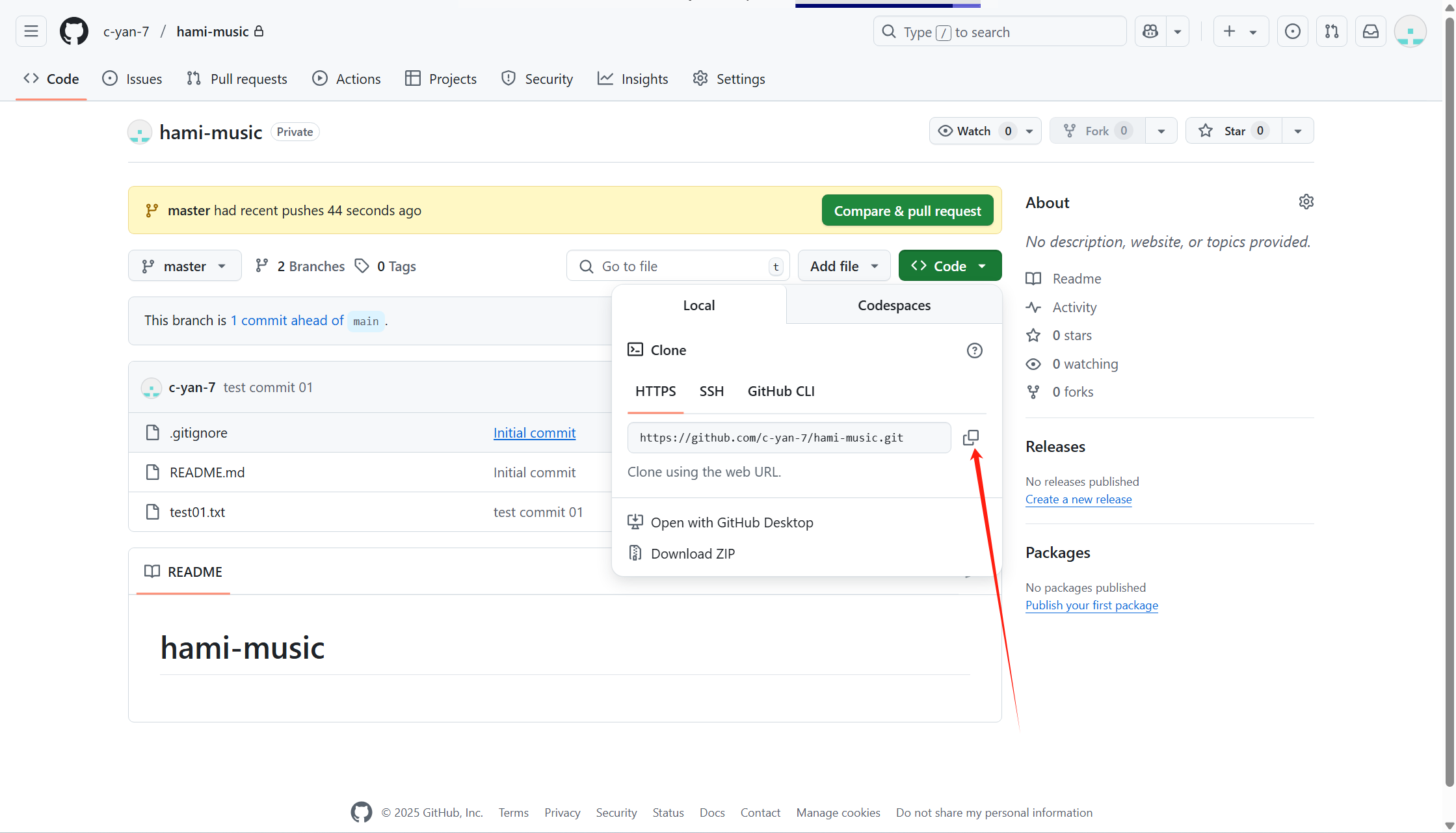Image resolution: width=1456 pixels, height=833 pixels.
Task: Star the hami-music repository
Action: coord(1232,131)
